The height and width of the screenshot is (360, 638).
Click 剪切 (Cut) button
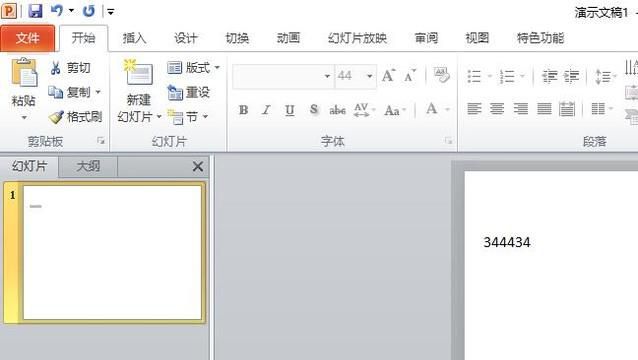tap(69, 68)
